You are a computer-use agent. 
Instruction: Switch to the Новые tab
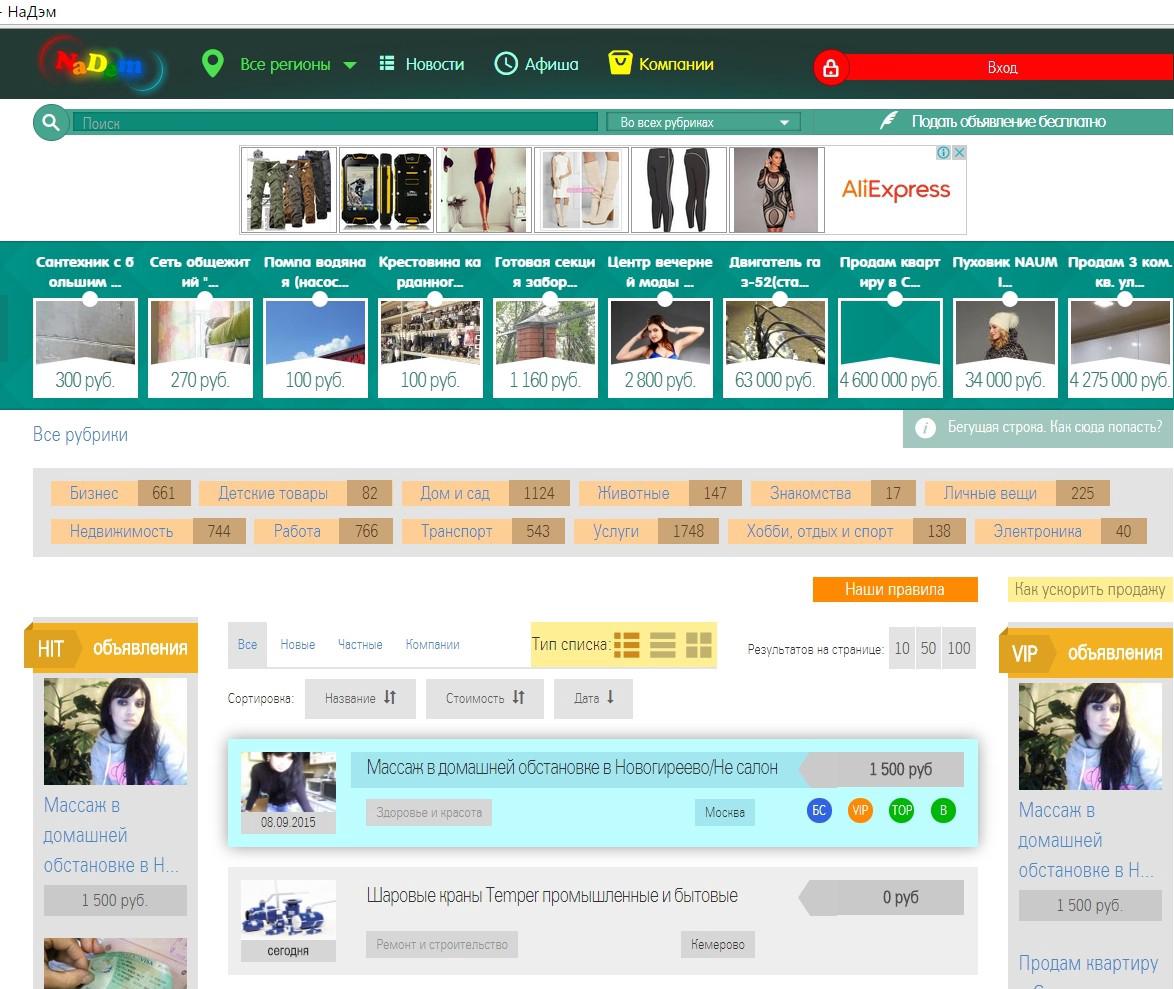(x=297, y=645)
